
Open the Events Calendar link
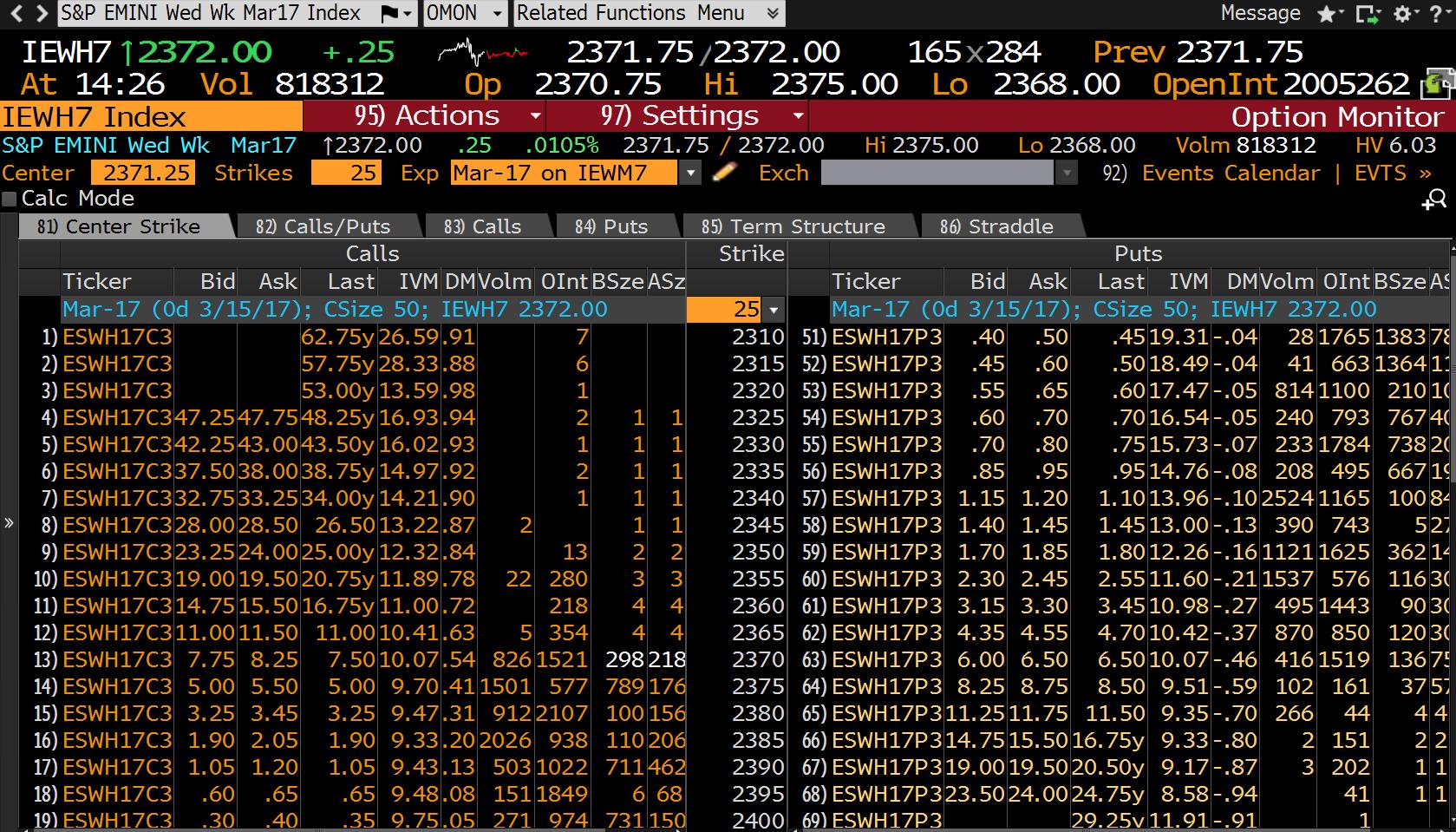1230,173
